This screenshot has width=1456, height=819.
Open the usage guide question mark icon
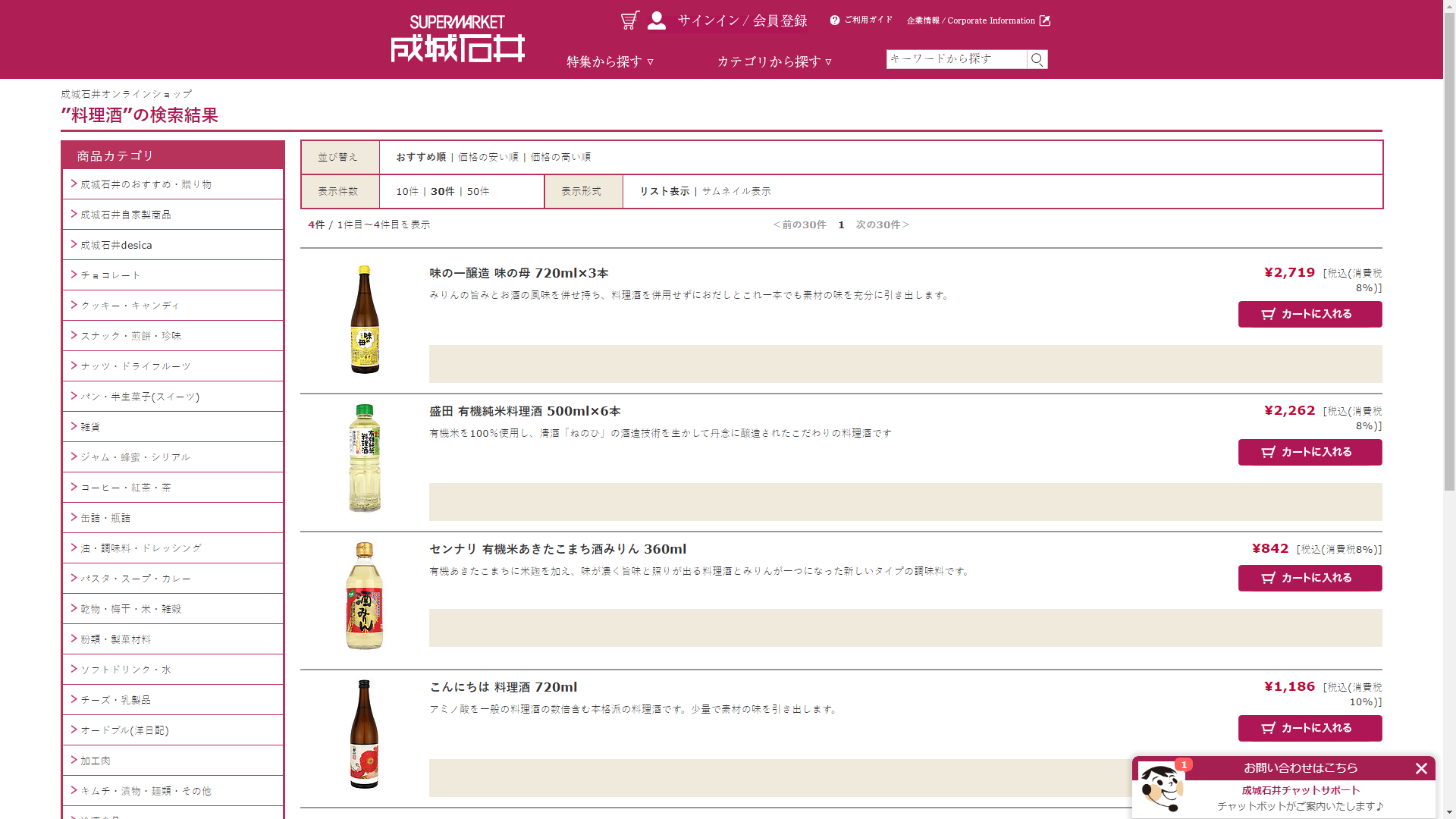(x=835, y=20)
